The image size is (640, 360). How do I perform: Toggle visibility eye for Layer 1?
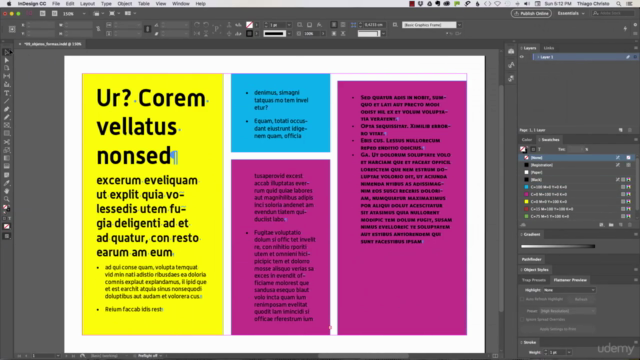tap(522, 57)
